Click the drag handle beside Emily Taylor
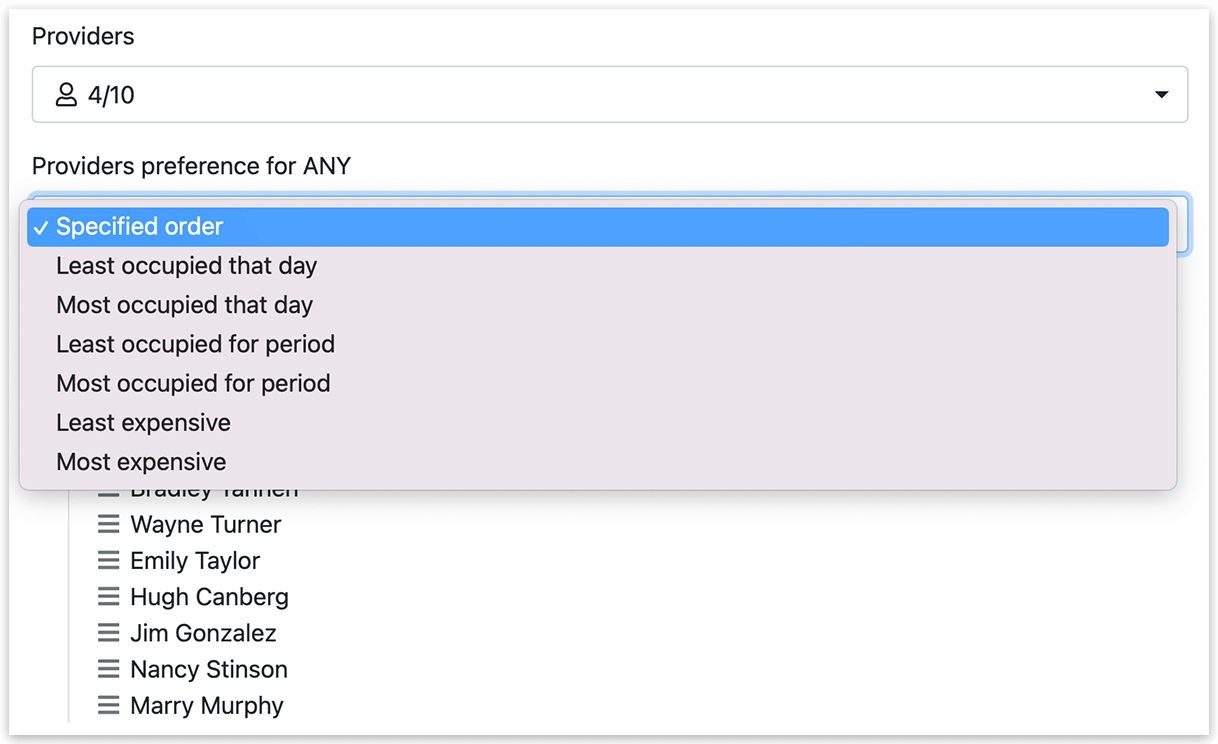 pyautogui.click(x=108, y=560)
